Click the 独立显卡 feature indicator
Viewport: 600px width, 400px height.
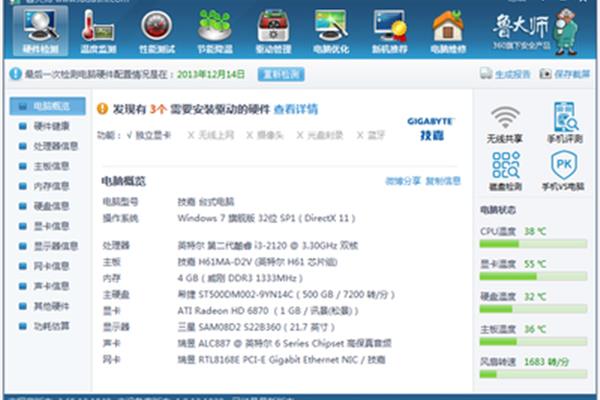click(149, 135)
